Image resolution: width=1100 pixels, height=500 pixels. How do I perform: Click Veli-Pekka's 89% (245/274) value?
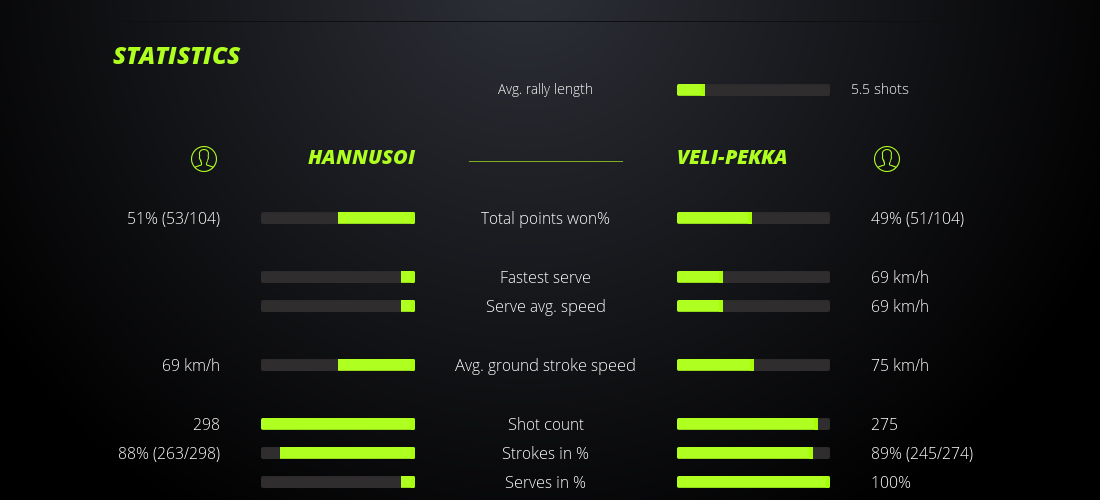pyautogui.click(x=922, y=453)
